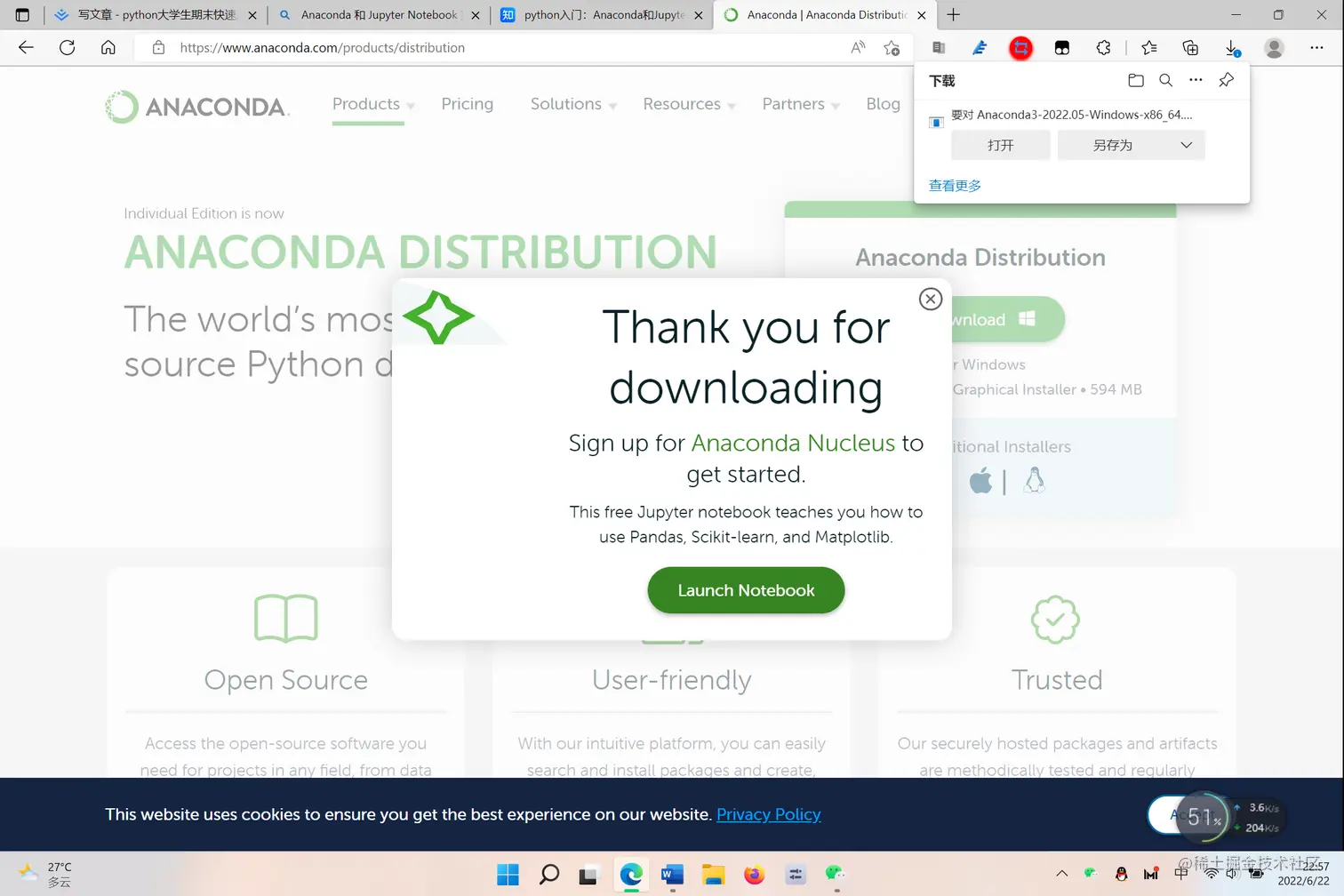The height and width of the screenshot is (896, 1344).
Task: Show hidden system tray icons chevron
Action: 1061,874
